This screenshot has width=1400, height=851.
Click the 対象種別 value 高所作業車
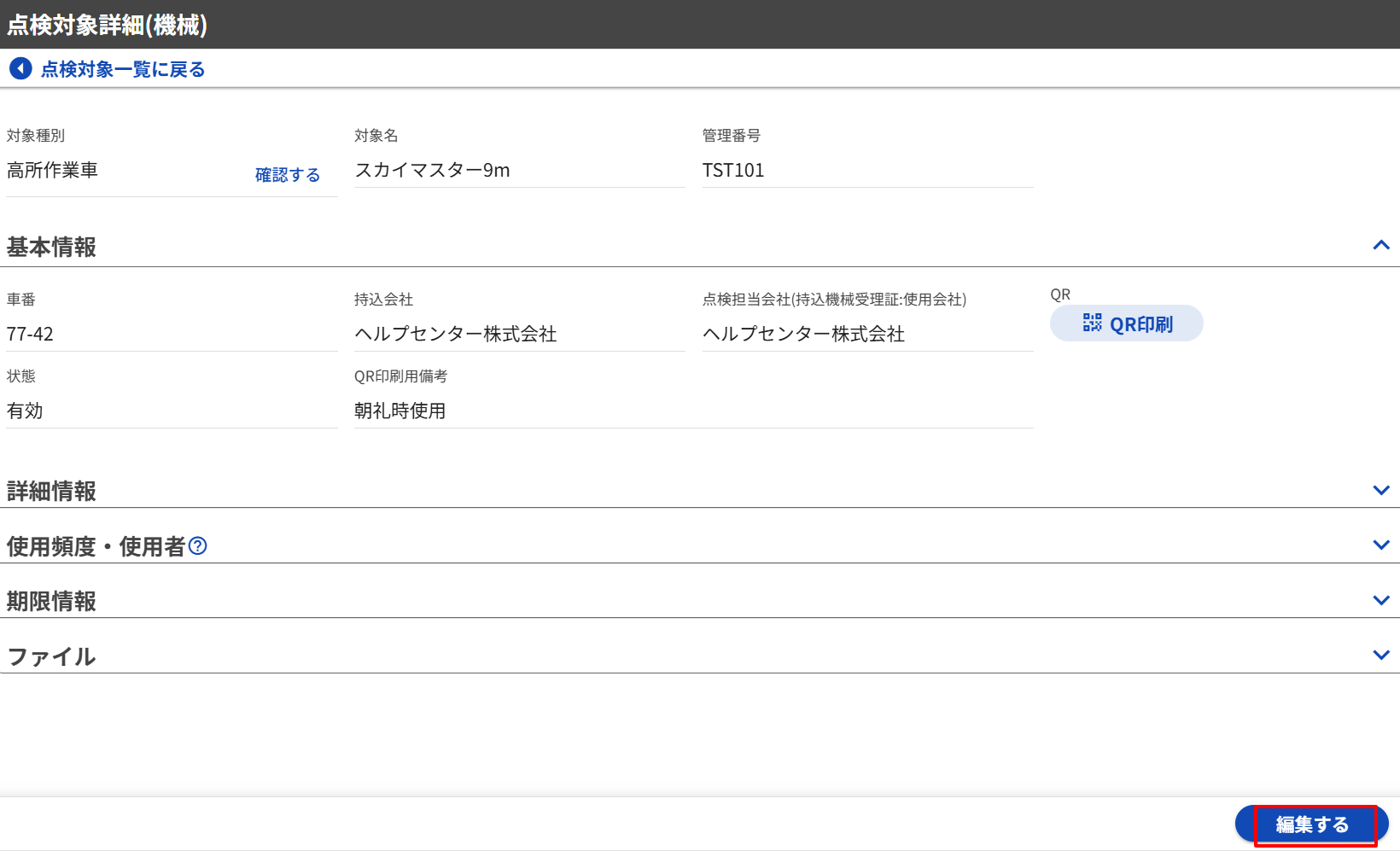[x=53, y=171]
